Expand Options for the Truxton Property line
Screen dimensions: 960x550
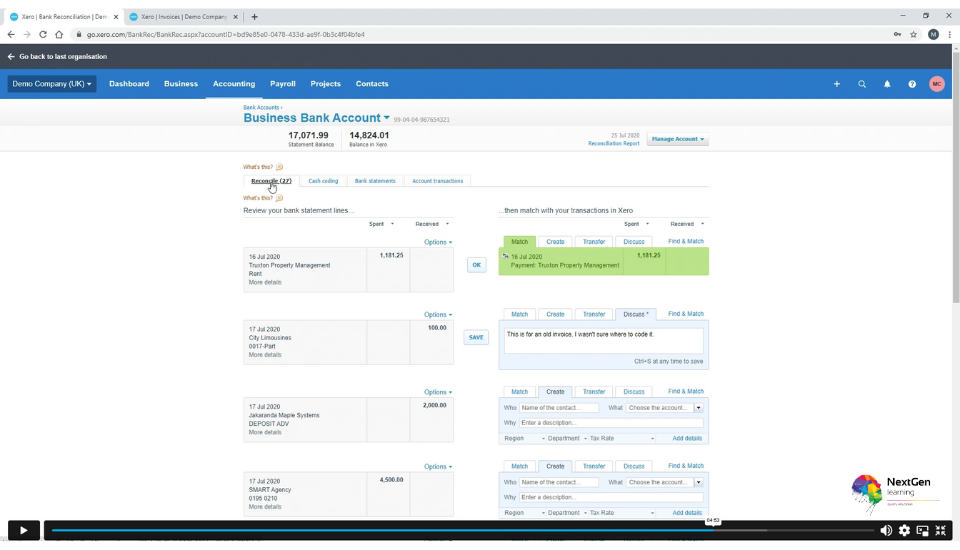coord(437,242)
